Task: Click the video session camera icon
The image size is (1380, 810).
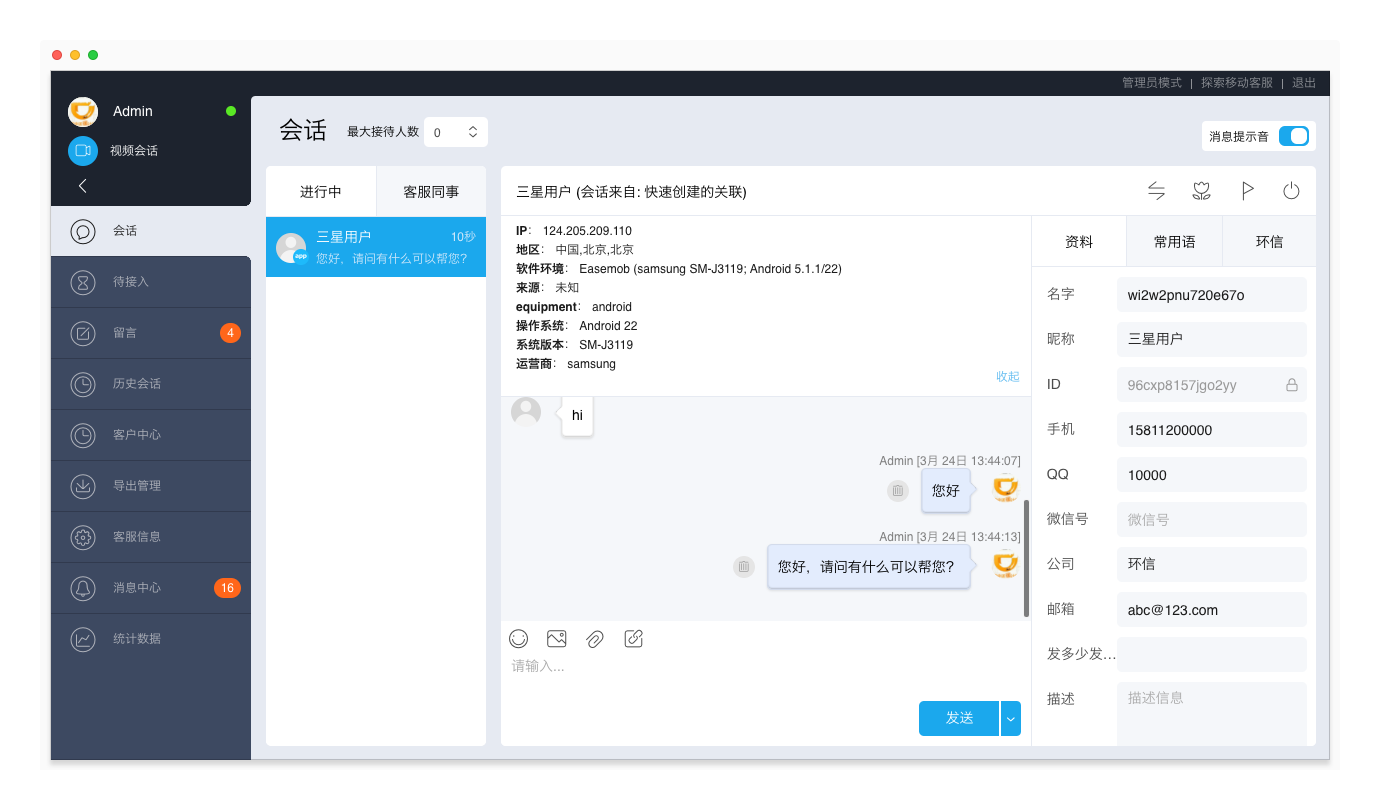Action: point(82,151)
